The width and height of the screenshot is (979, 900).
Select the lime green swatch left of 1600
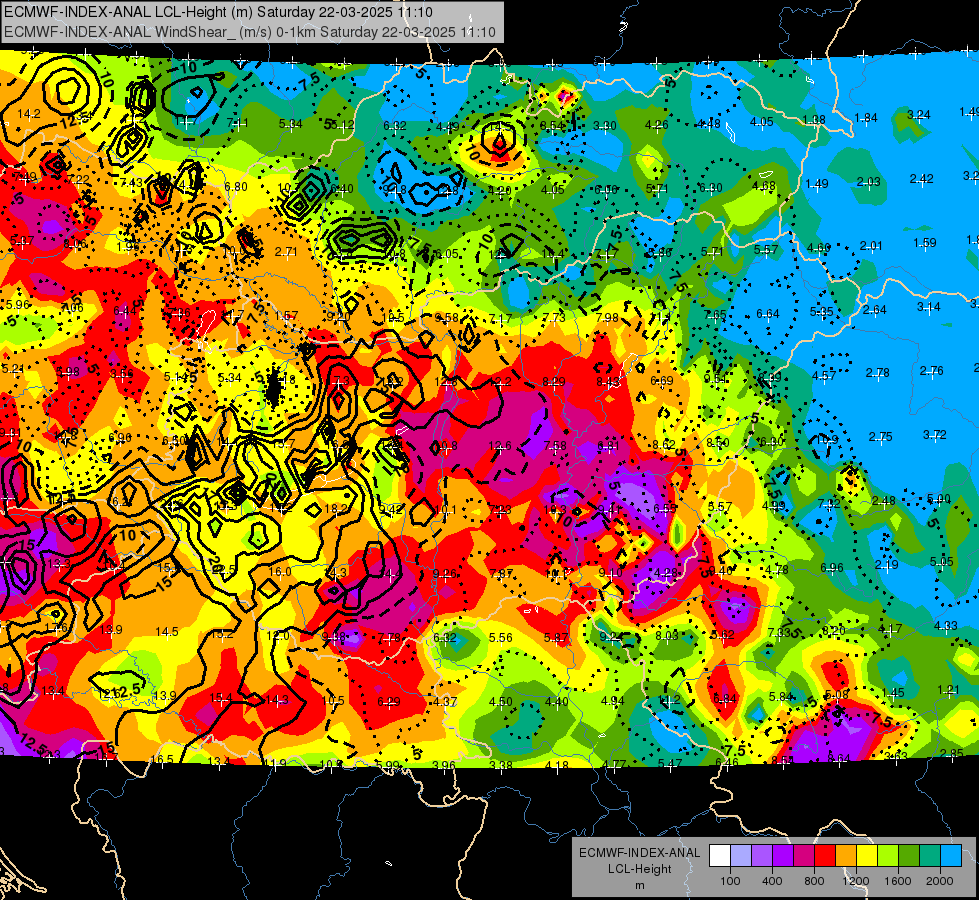[887, 855]
